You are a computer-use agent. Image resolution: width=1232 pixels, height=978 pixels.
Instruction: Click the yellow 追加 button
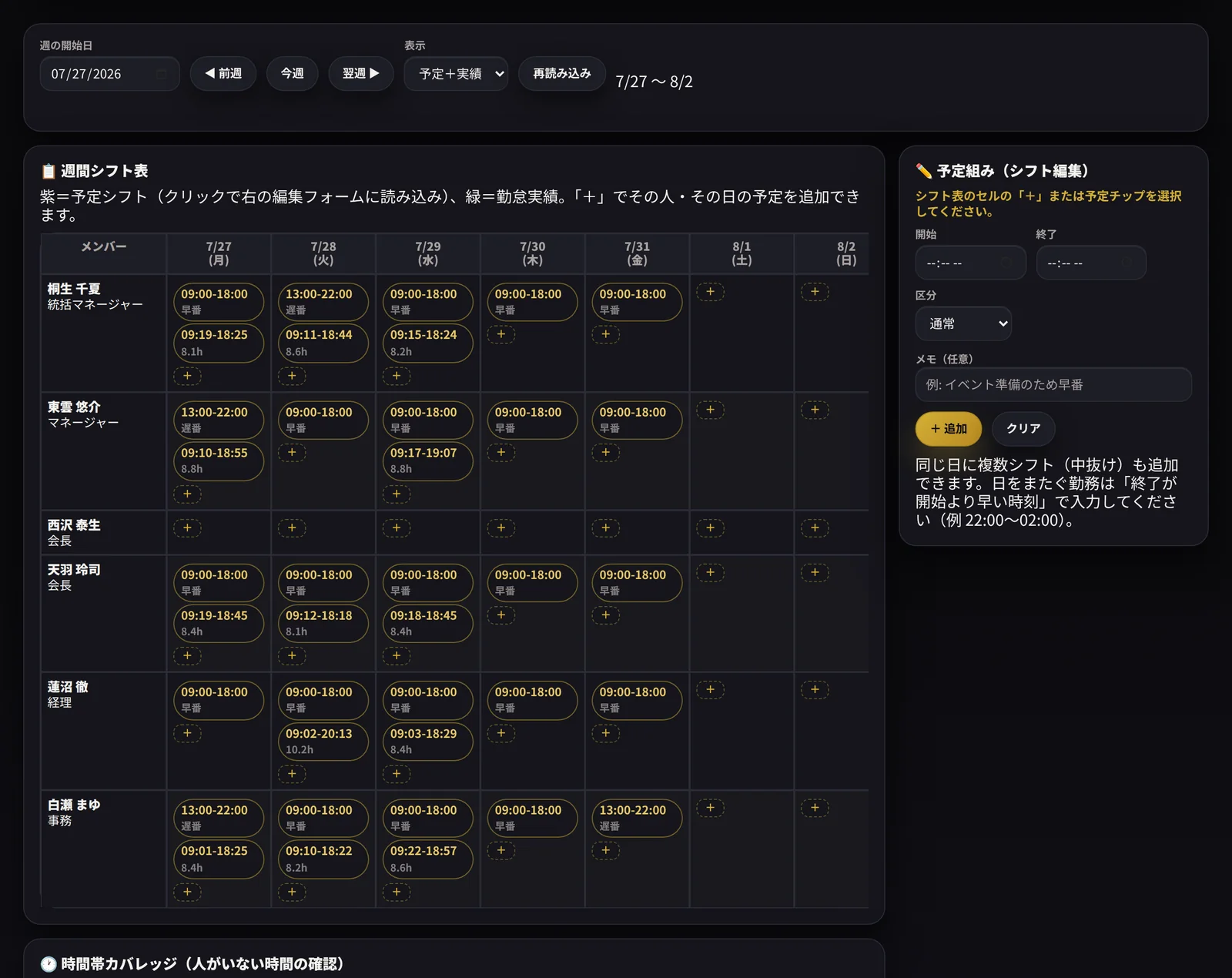point(949,429)
